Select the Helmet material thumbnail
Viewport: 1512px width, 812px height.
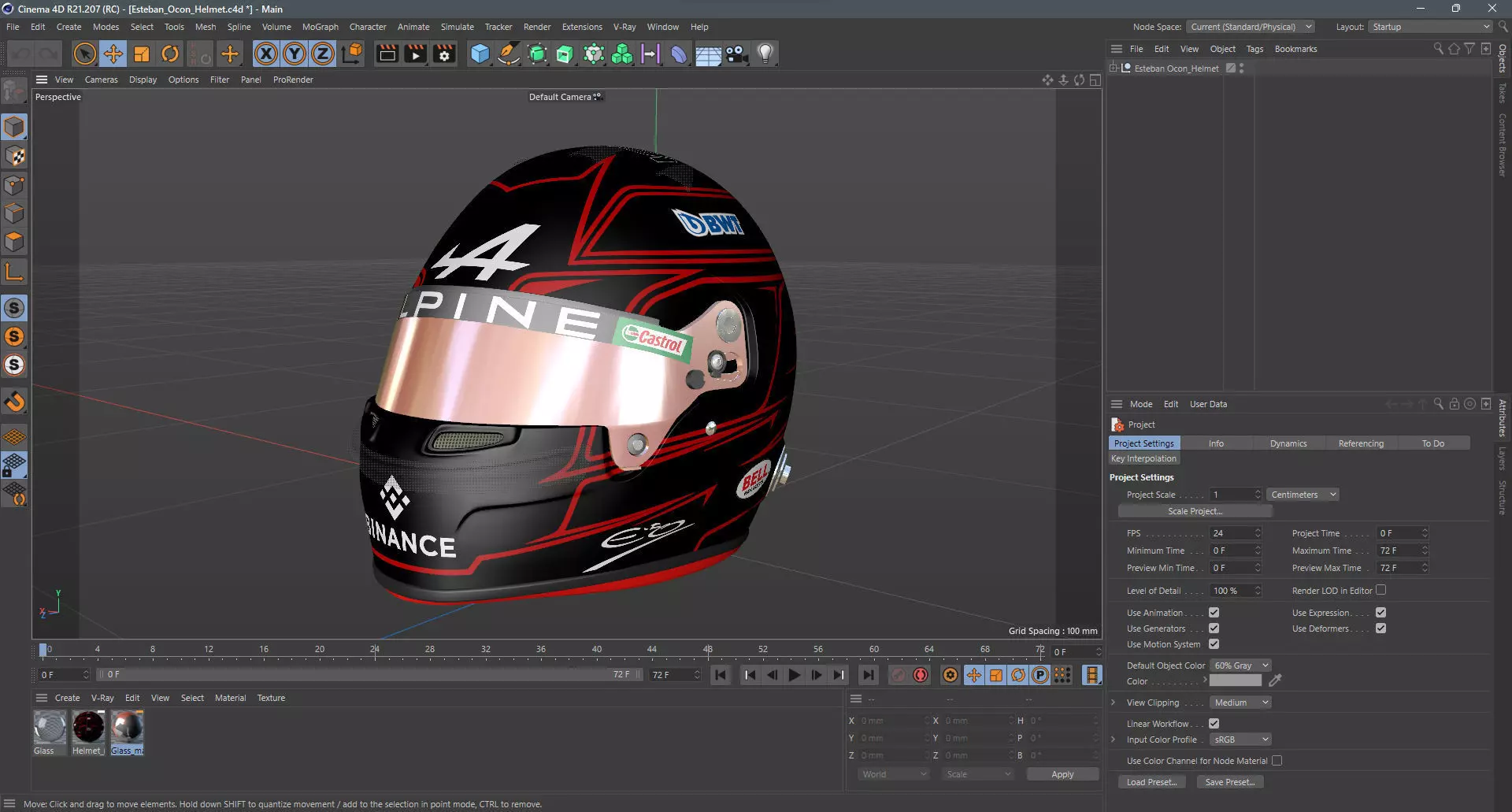(x=88, y=728)
